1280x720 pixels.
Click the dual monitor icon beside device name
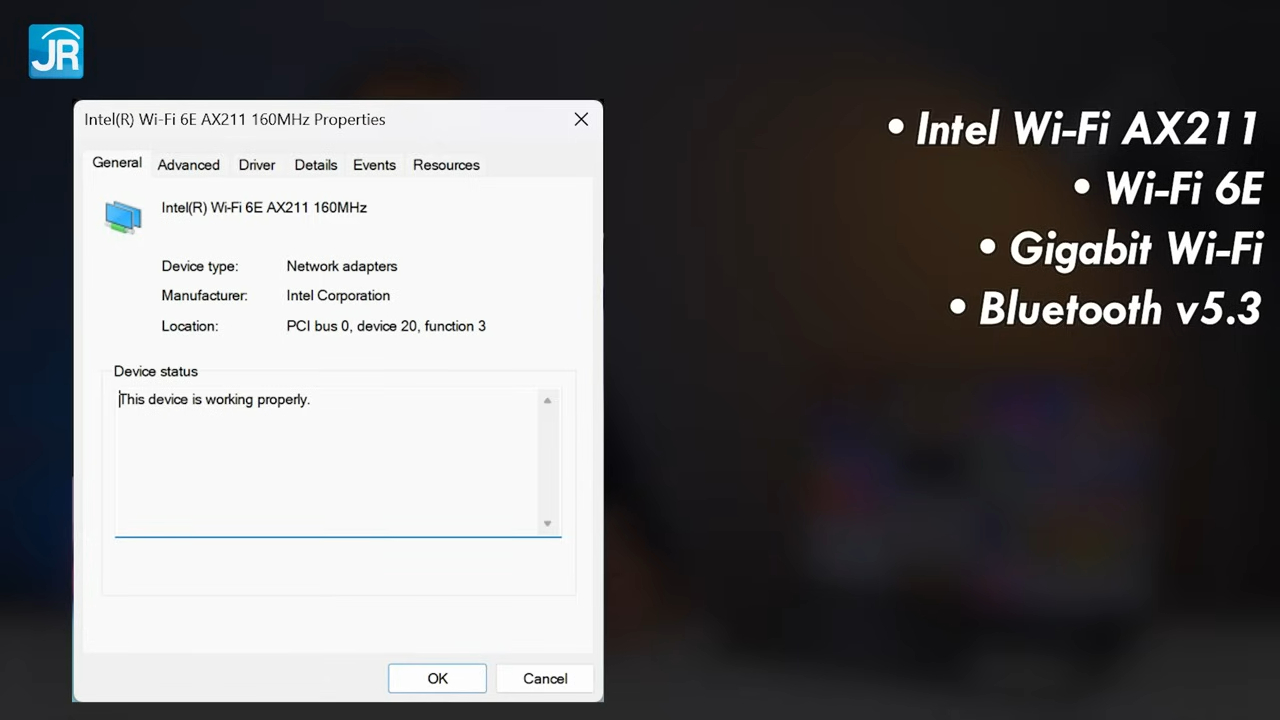(123, 215)
